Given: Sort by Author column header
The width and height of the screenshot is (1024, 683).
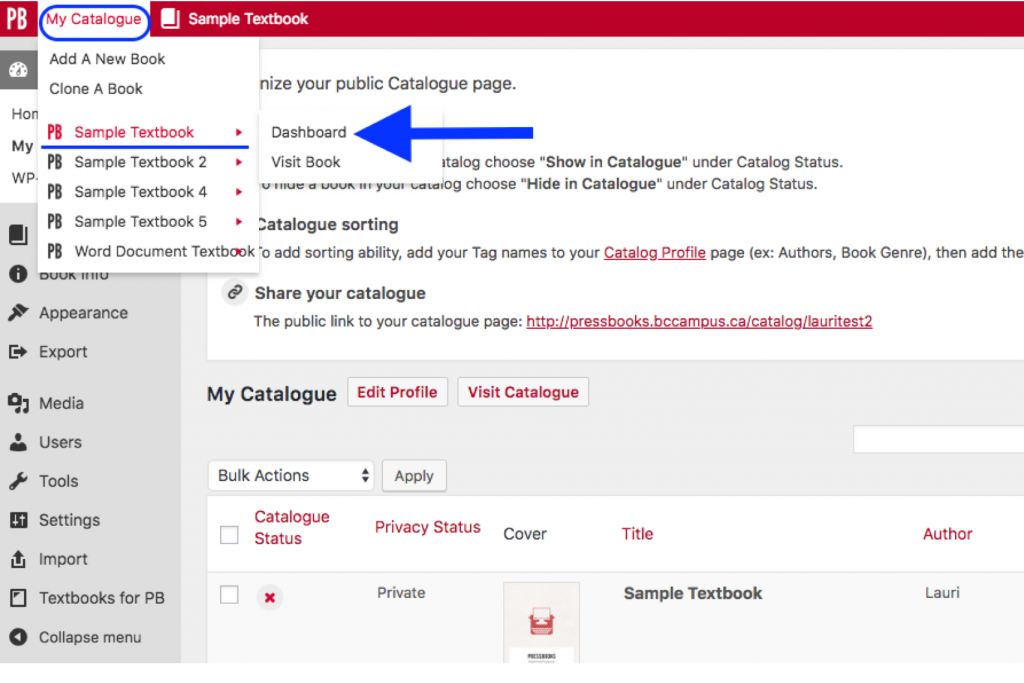Looking at the screenshot, I should [x=948, y=534].
